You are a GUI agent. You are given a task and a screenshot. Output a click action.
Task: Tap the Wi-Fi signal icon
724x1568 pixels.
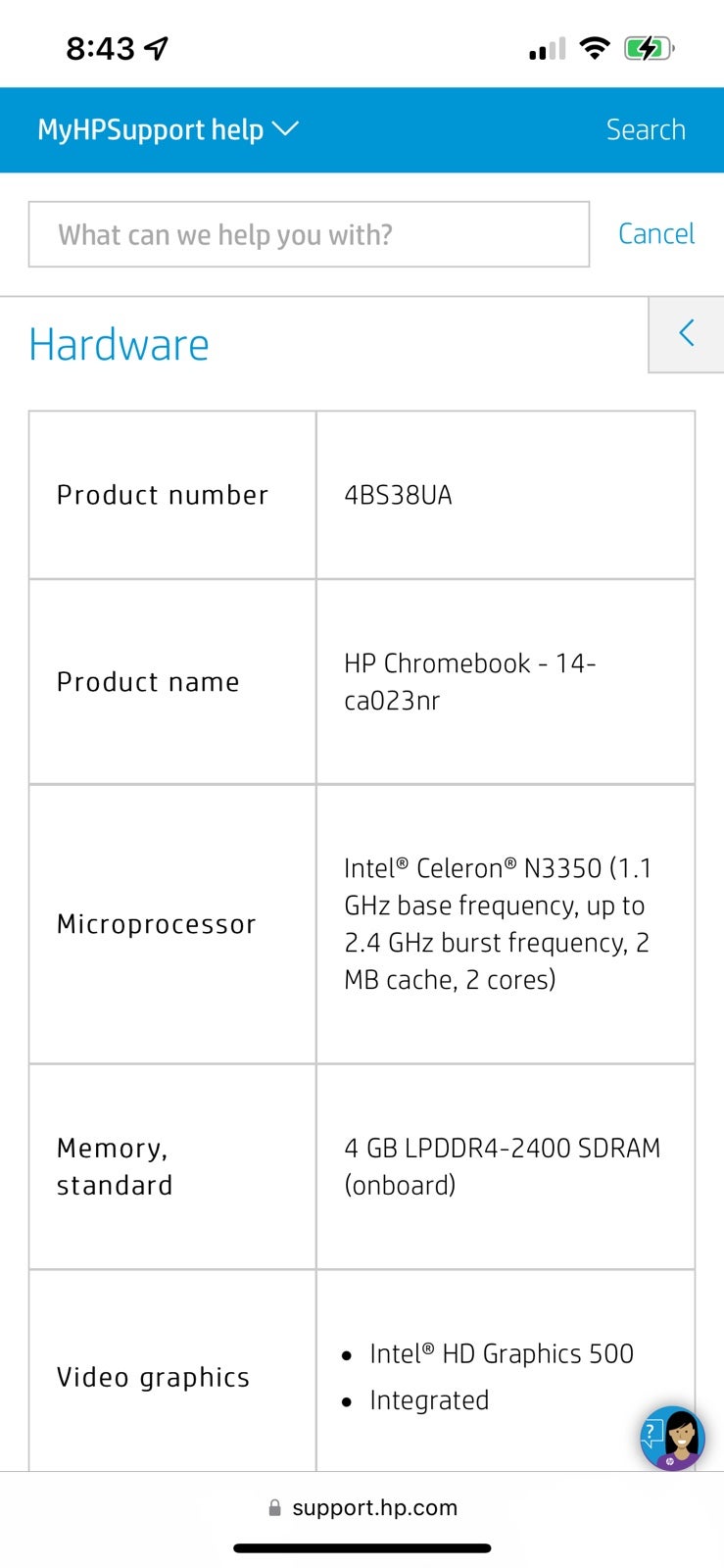(x=594, y=48)
